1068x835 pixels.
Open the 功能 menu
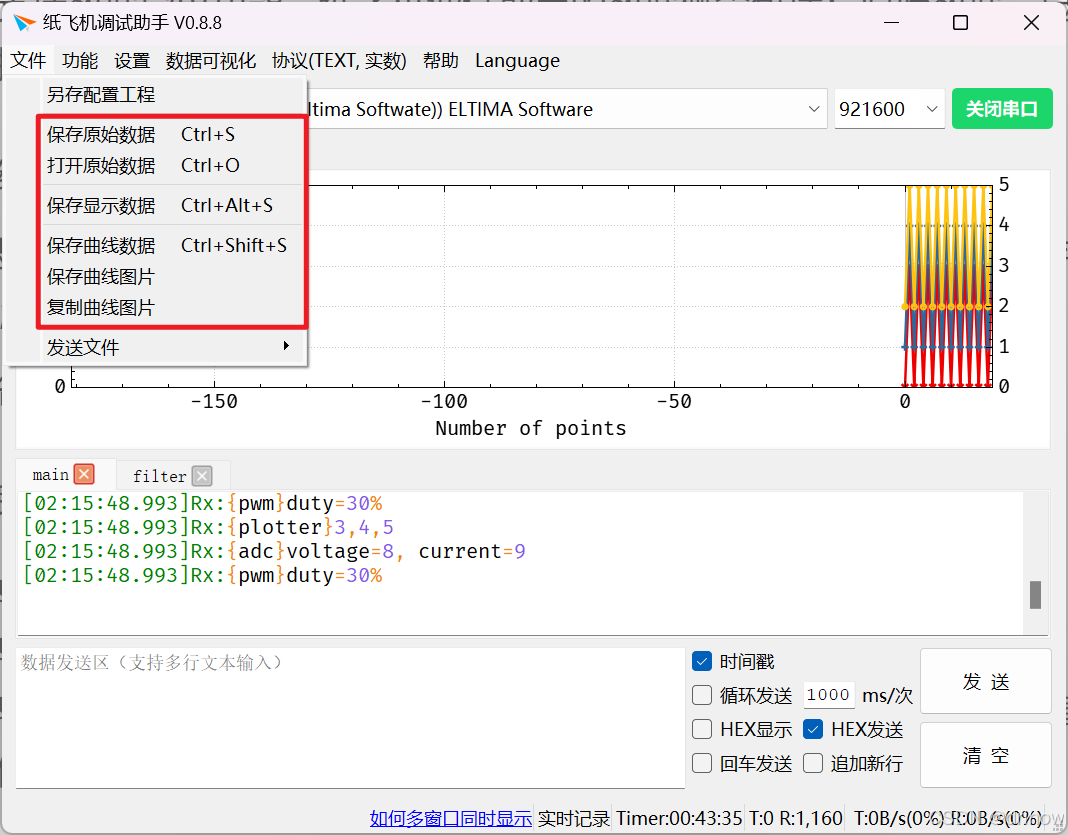click(x=80, y=61)
